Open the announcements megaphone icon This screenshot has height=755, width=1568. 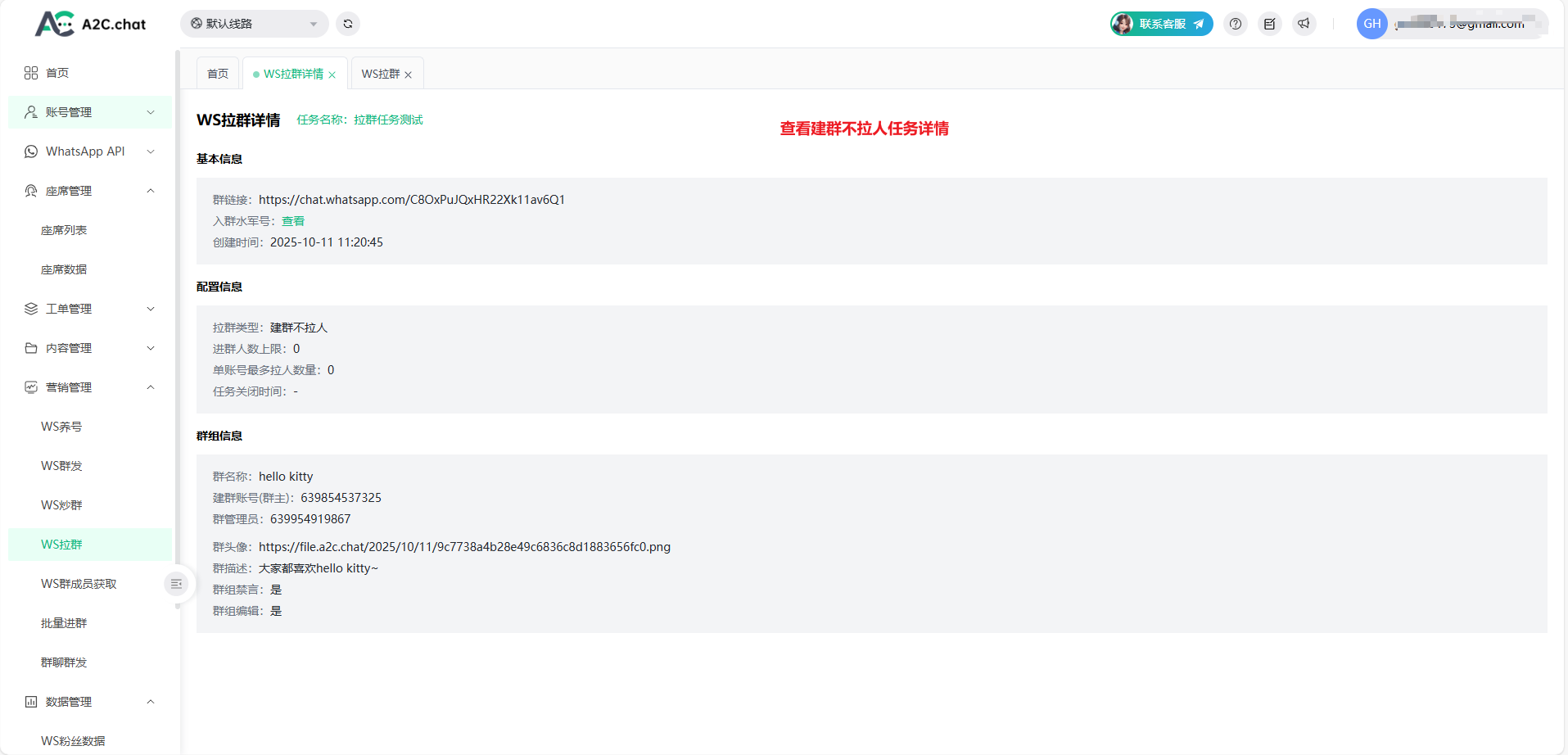[1304, 24]
